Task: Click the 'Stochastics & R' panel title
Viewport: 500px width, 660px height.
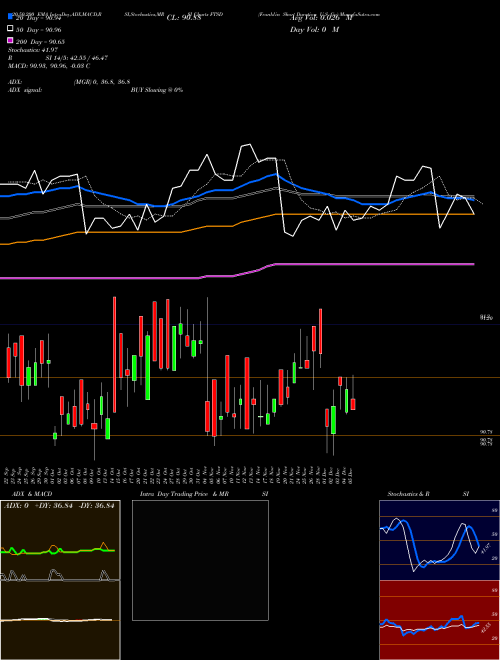Action: [x=409, y=494]
